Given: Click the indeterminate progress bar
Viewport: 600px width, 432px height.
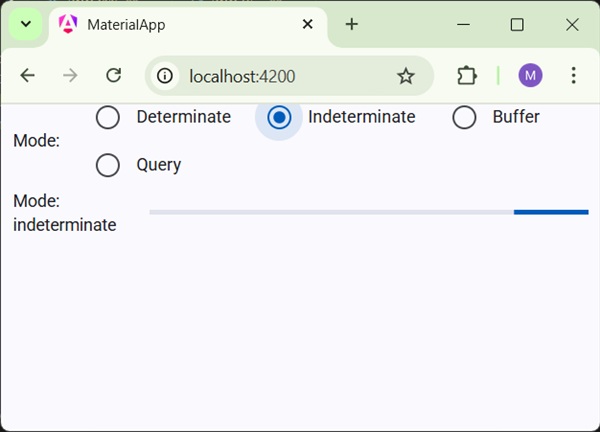Looking at the screenshot, I should [368, 212].
